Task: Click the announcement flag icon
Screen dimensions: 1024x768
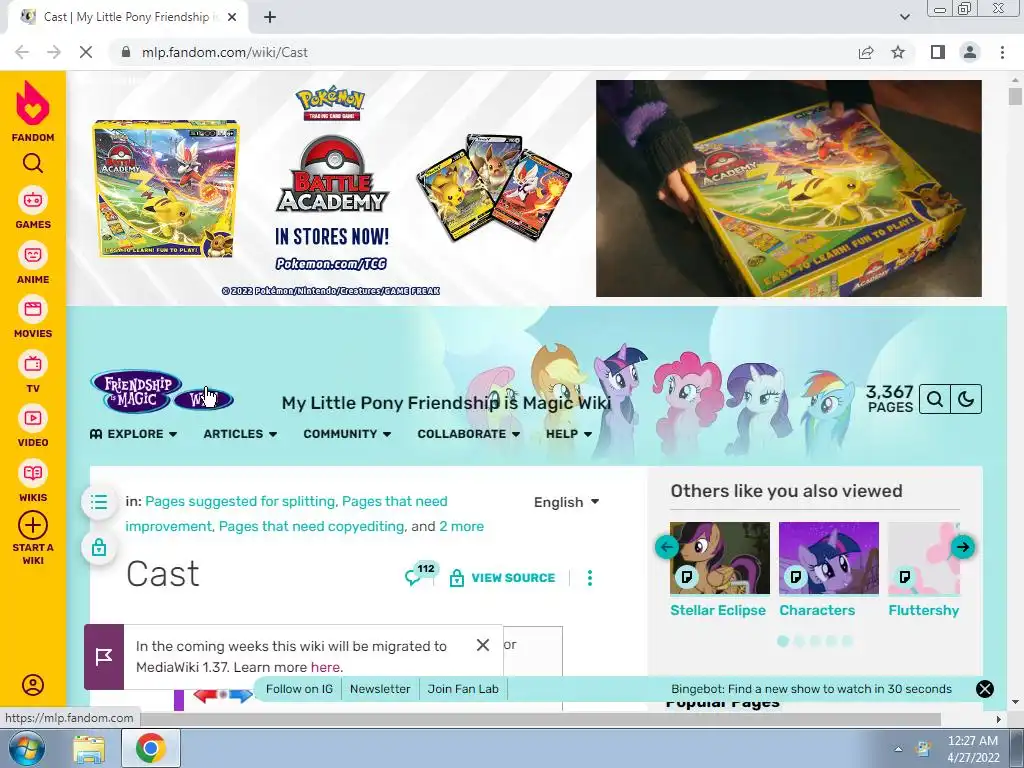Action: (104, 657)
